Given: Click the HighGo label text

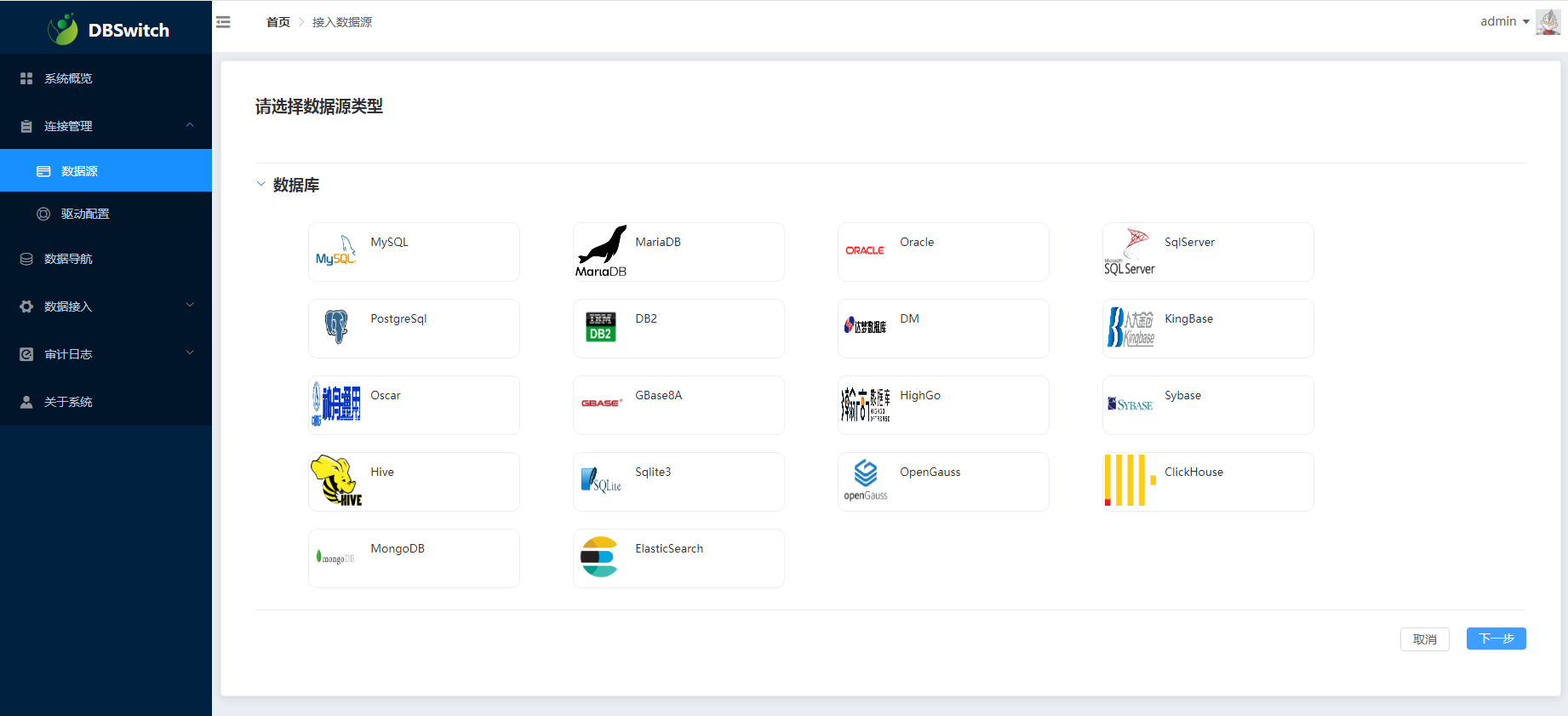Looking at the screenshot, I should [x=920, y=396].
